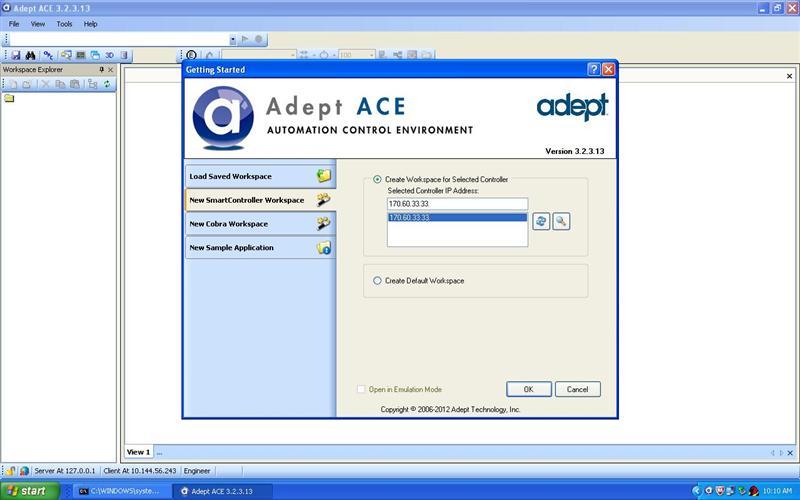Click the tree hierarchy icon in Workspace Explorer
The width and height of the screenshot is (800, 500).
[x=92, y=84]
